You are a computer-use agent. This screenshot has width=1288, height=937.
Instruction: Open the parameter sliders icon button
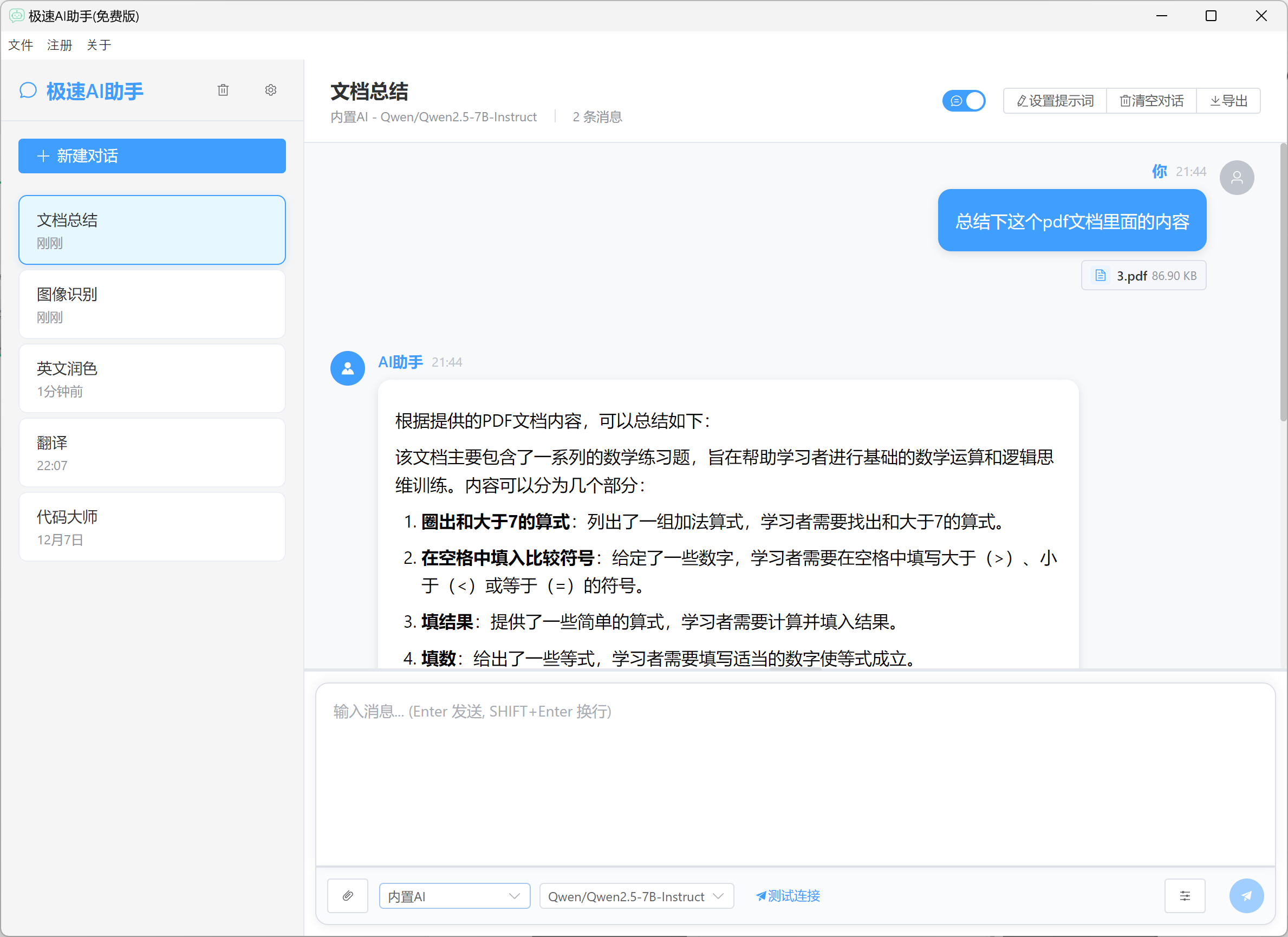(x=1185, y=895)
